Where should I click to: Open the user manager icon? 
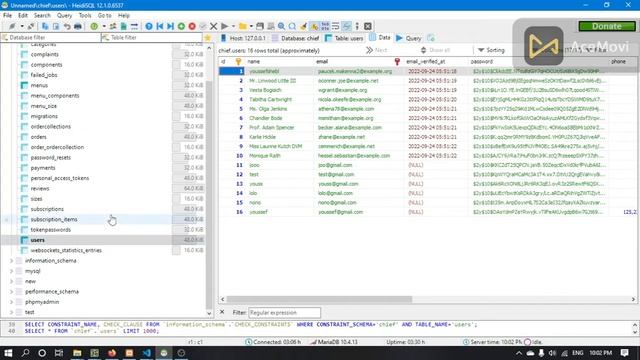113,26
